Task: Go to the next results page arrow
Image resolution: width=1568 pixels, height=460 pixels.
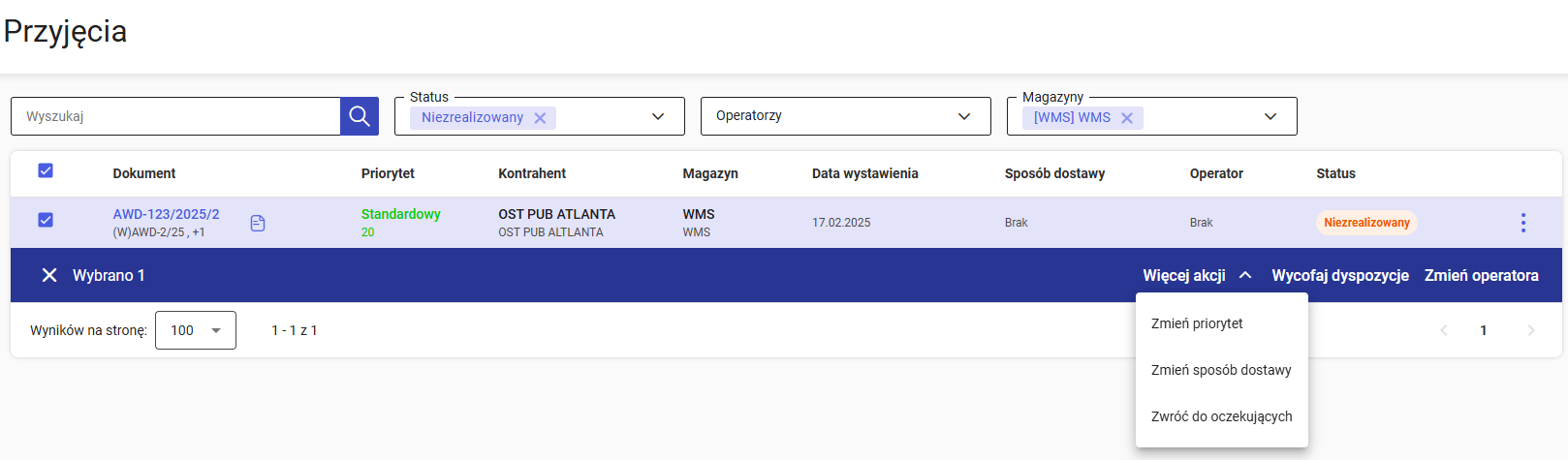Action: click(1531, 330)
